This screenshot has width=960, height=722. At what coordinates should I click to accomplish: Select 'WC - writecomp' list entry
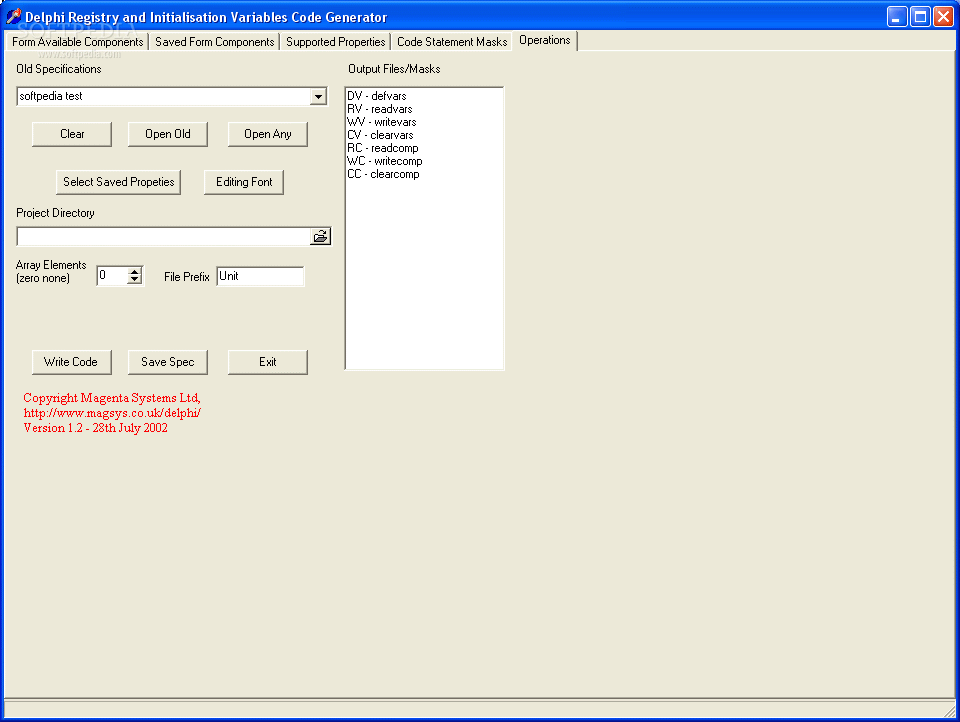coord(384,161)
